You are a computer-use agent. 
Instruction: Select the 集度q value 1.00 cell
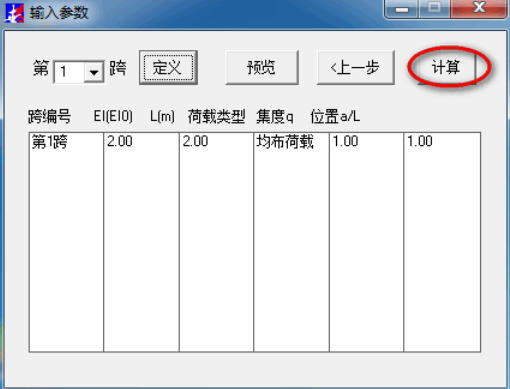(x=346, y=141)
